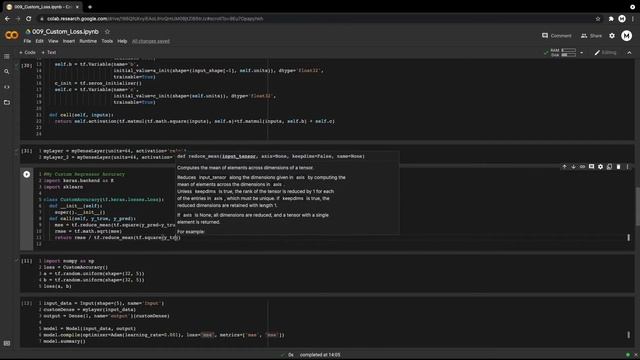
Task: Add a comment to the selected cell
Action: [591, 167]
